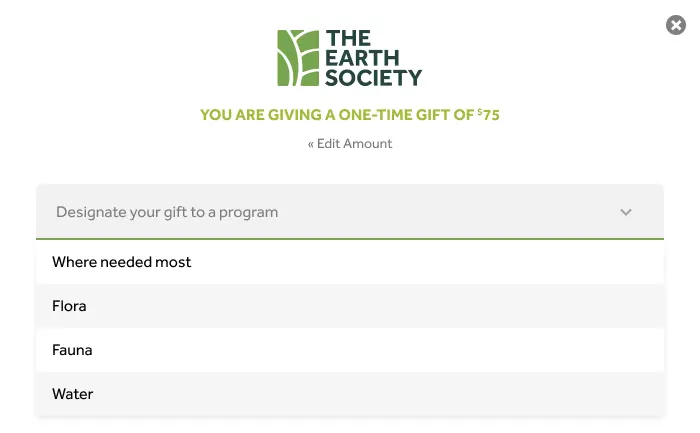Click the double-arrow before Edit Amount
The image size is (700, 433).
pyautogui.click(x=311, y=144)
